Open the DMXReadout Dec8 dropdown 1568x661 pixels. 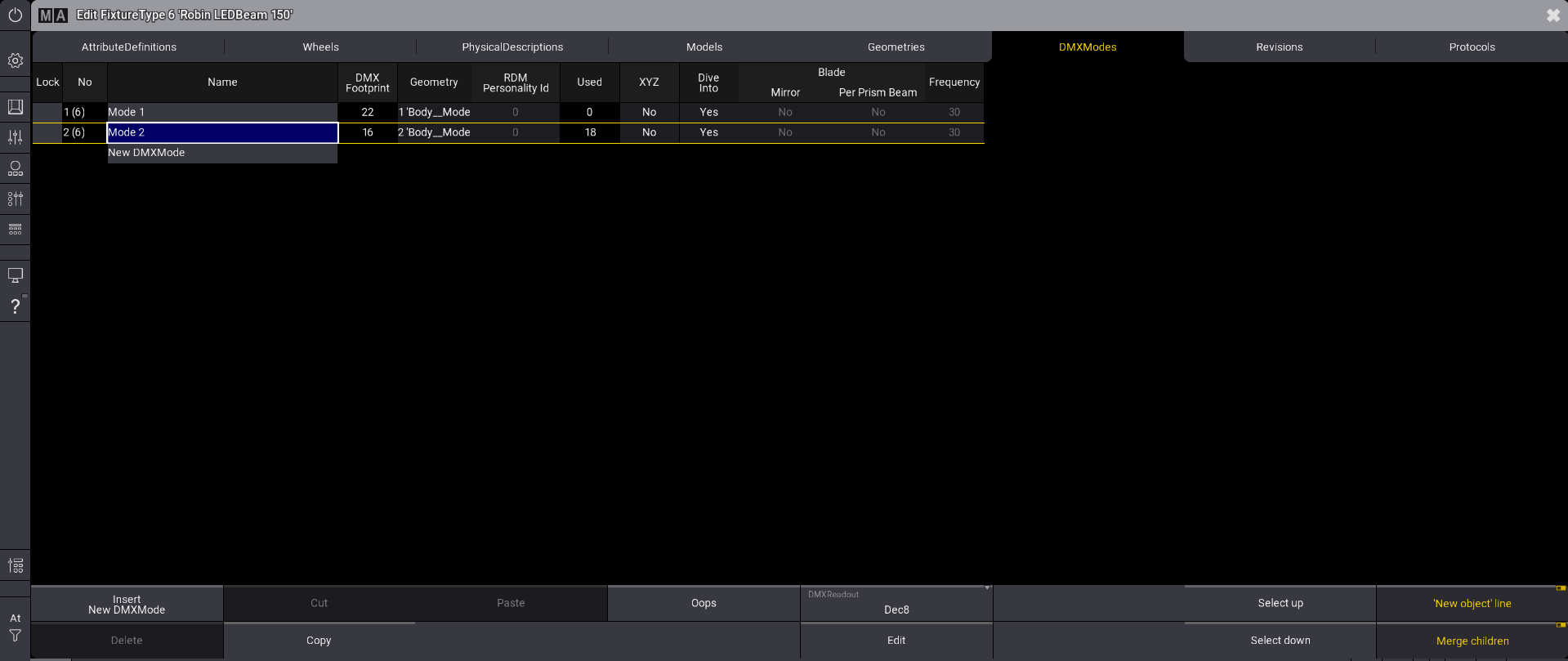tap(896, 604)
